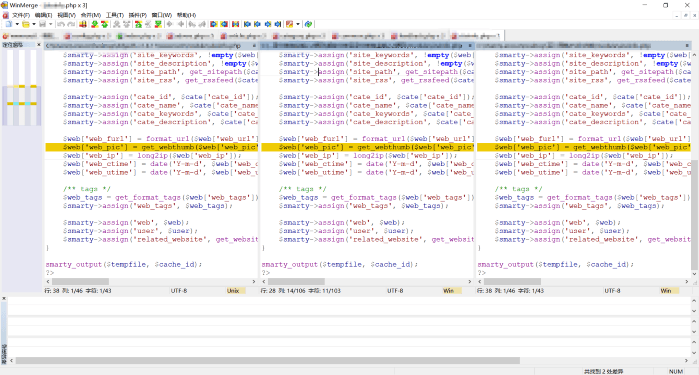Open the New document dropdown arrow

pyautogui.click(x=17, y=24)
